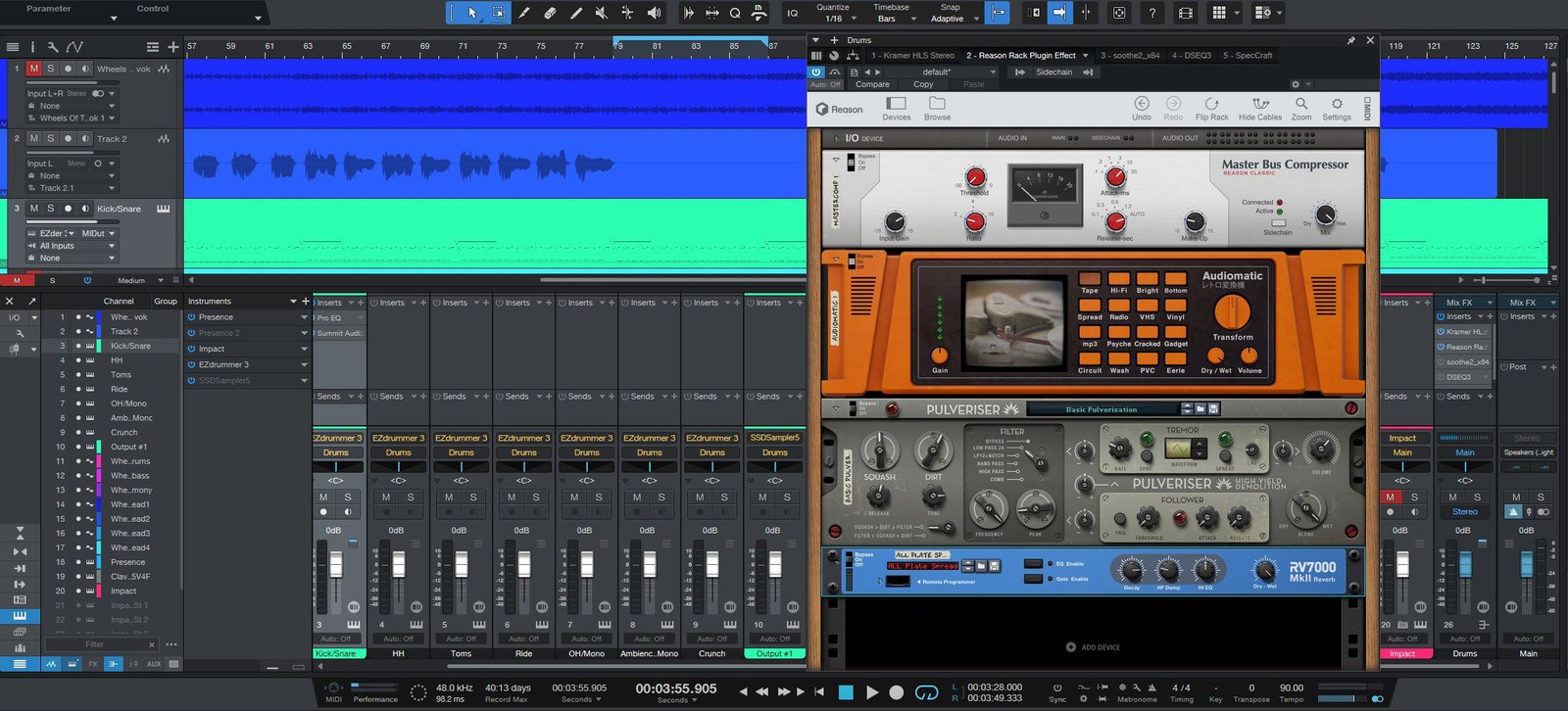Screen dimensions: 1568x711
Task: Open Reason Settings gear
Action: (x=1337, y=108)
